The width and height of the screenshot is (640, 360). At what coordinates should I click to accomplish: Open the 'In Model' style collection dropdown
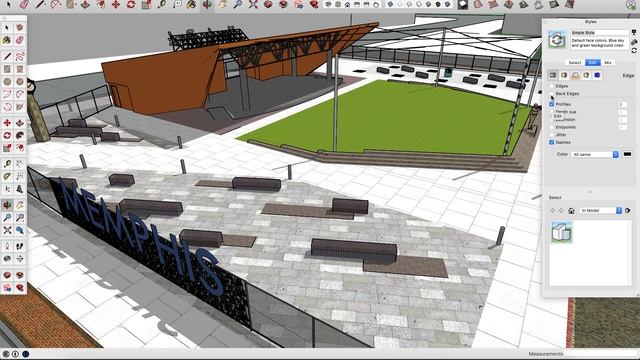pyautogui.click(x=600, y=211)
